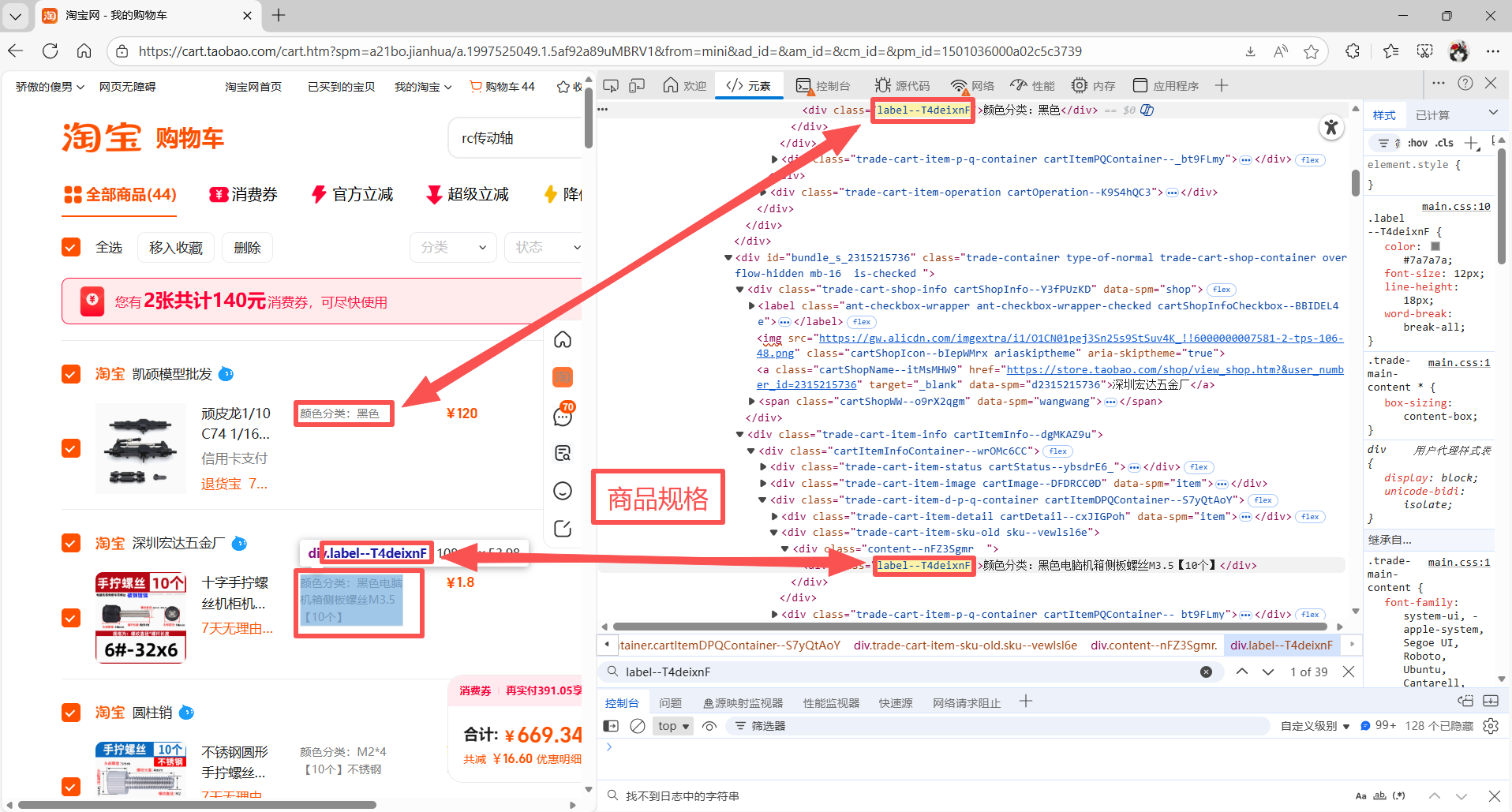The width and height of the screenshot is (1512, 812).
Task: Uncheck the 圆柱销 shop checkbox
Action: [71, 713]
